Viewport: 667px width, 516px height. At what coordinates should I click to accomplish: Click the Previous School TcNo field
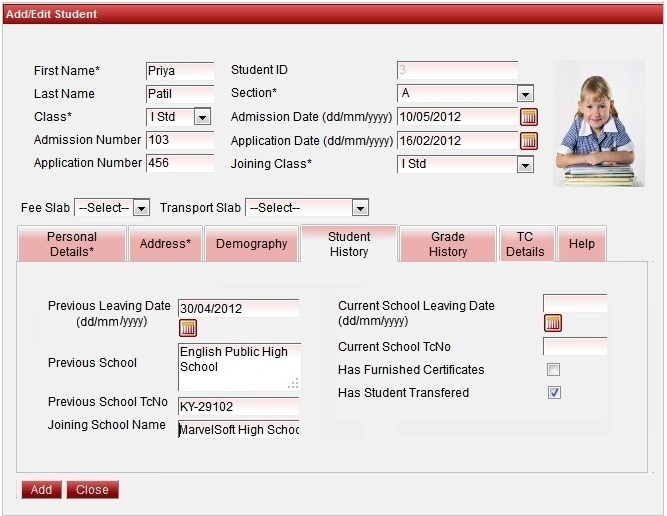point(238,407)
